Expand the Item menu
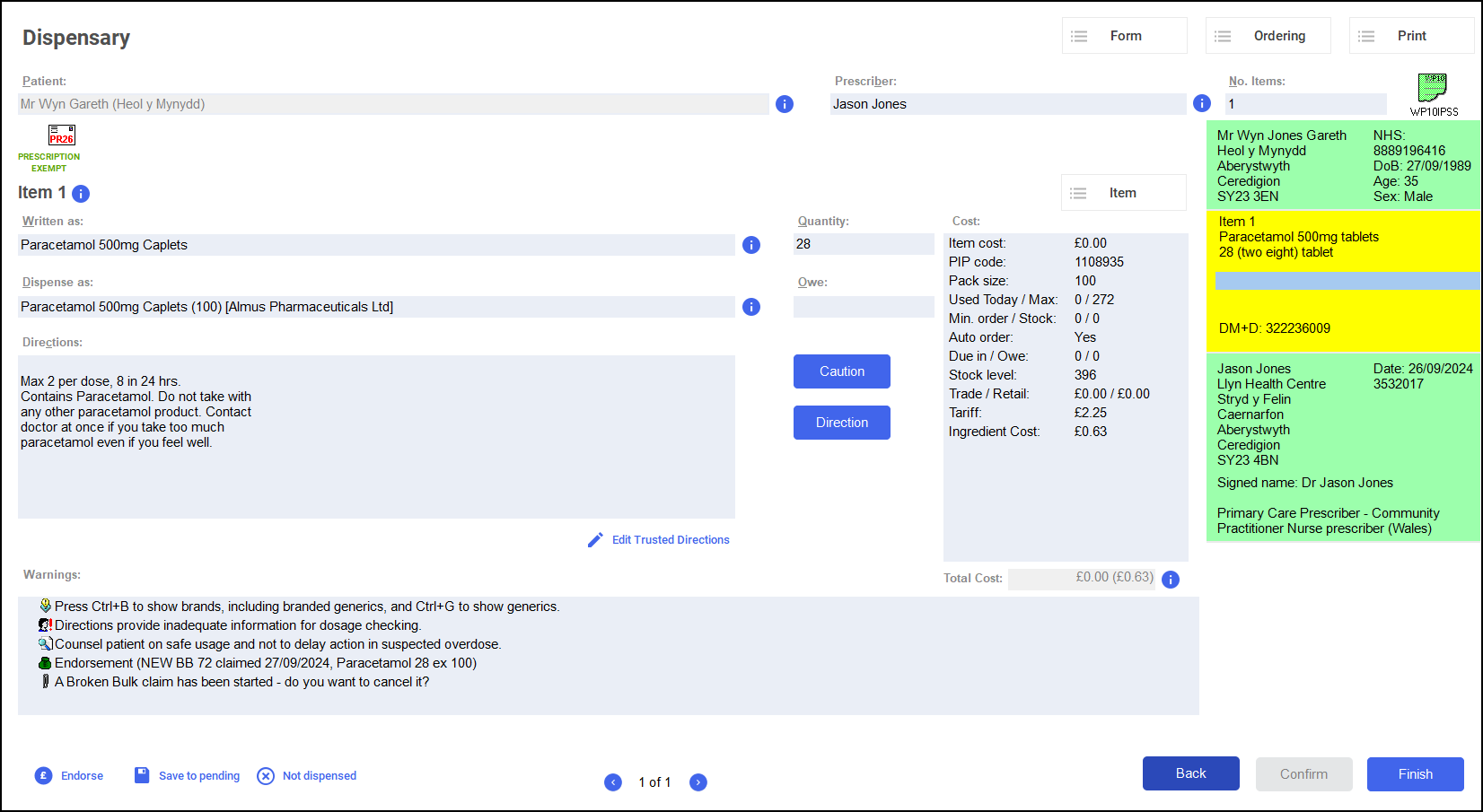This screenshot has height=812, width=1483. [x=1123, y=193]
